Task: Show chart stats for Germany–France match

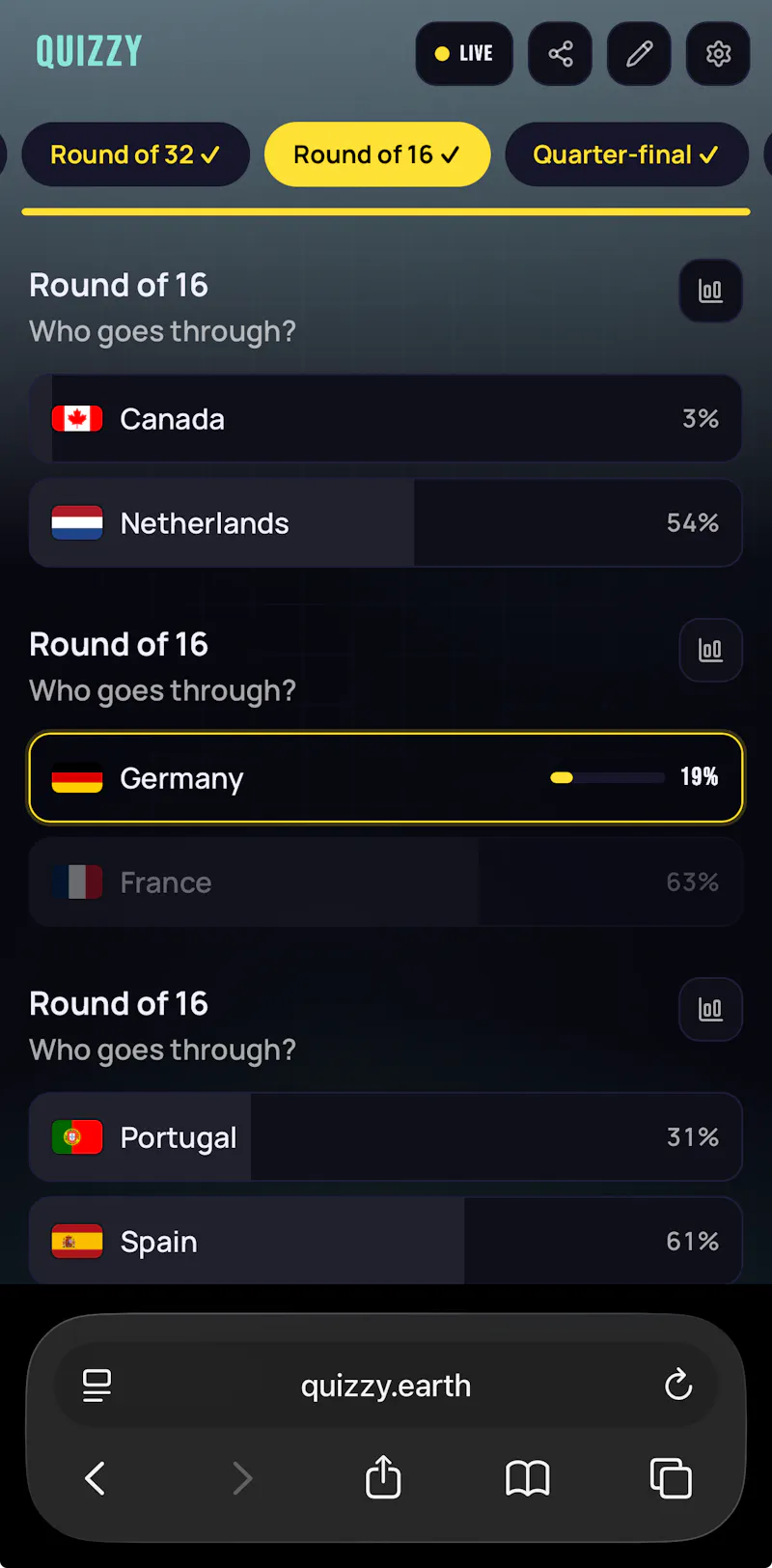Action: point(711,650)
